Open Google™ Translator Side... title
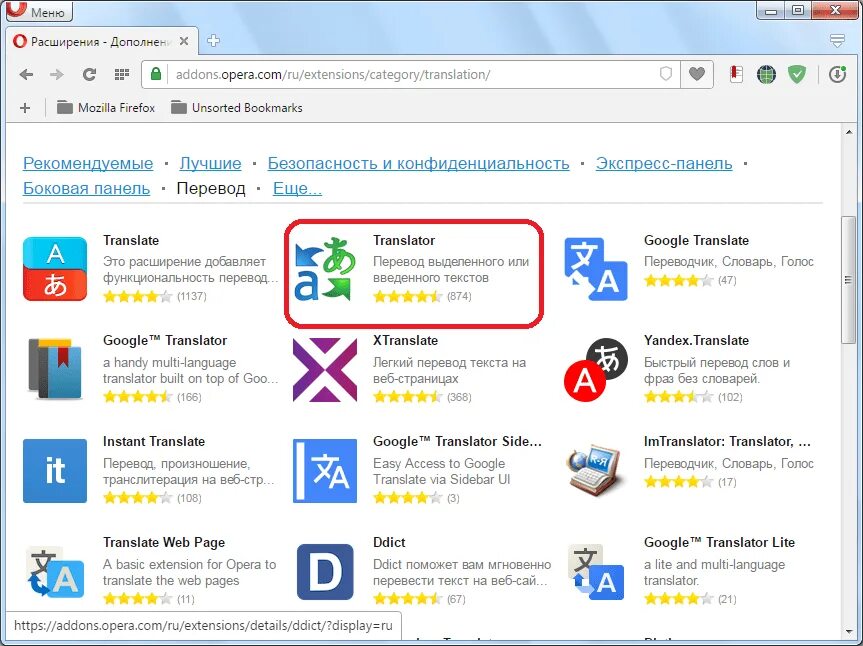The image size is (863, 646). (457, 441)
